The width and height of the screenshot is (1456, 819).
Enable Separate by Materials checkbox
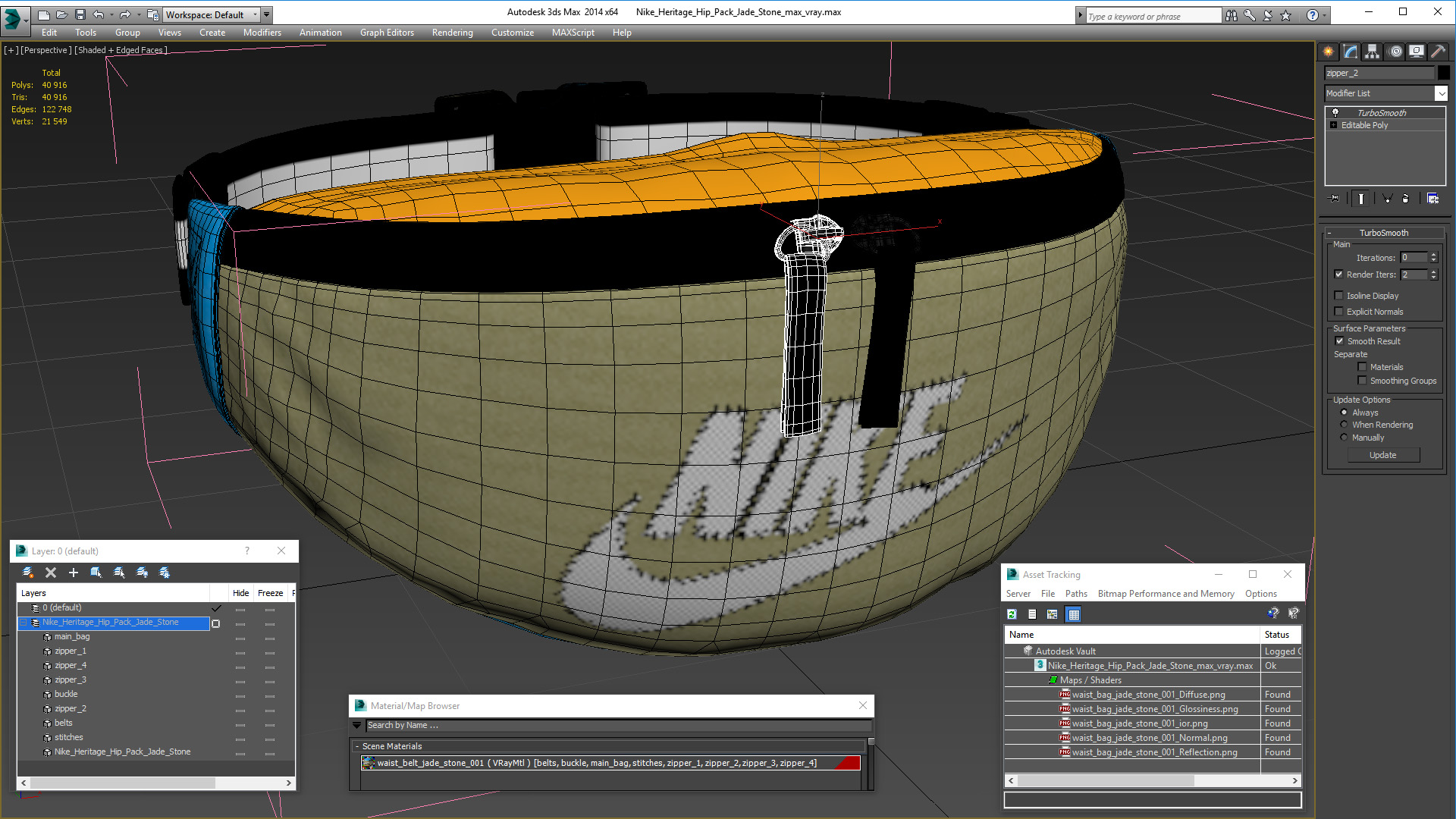coord(1362,367)
